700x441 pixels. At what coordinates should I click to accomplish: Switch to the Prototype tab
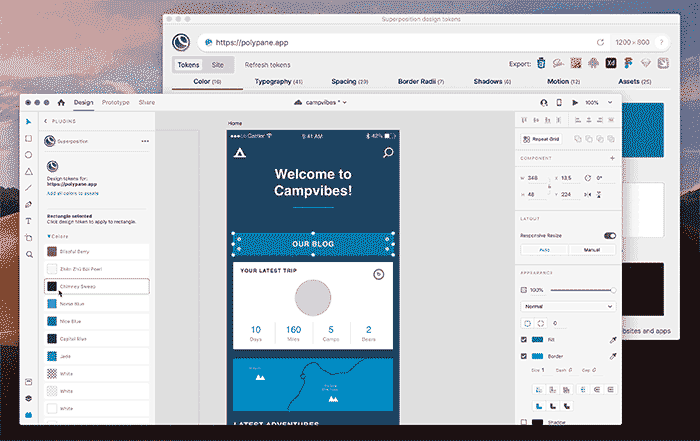(x=115, y=102)
